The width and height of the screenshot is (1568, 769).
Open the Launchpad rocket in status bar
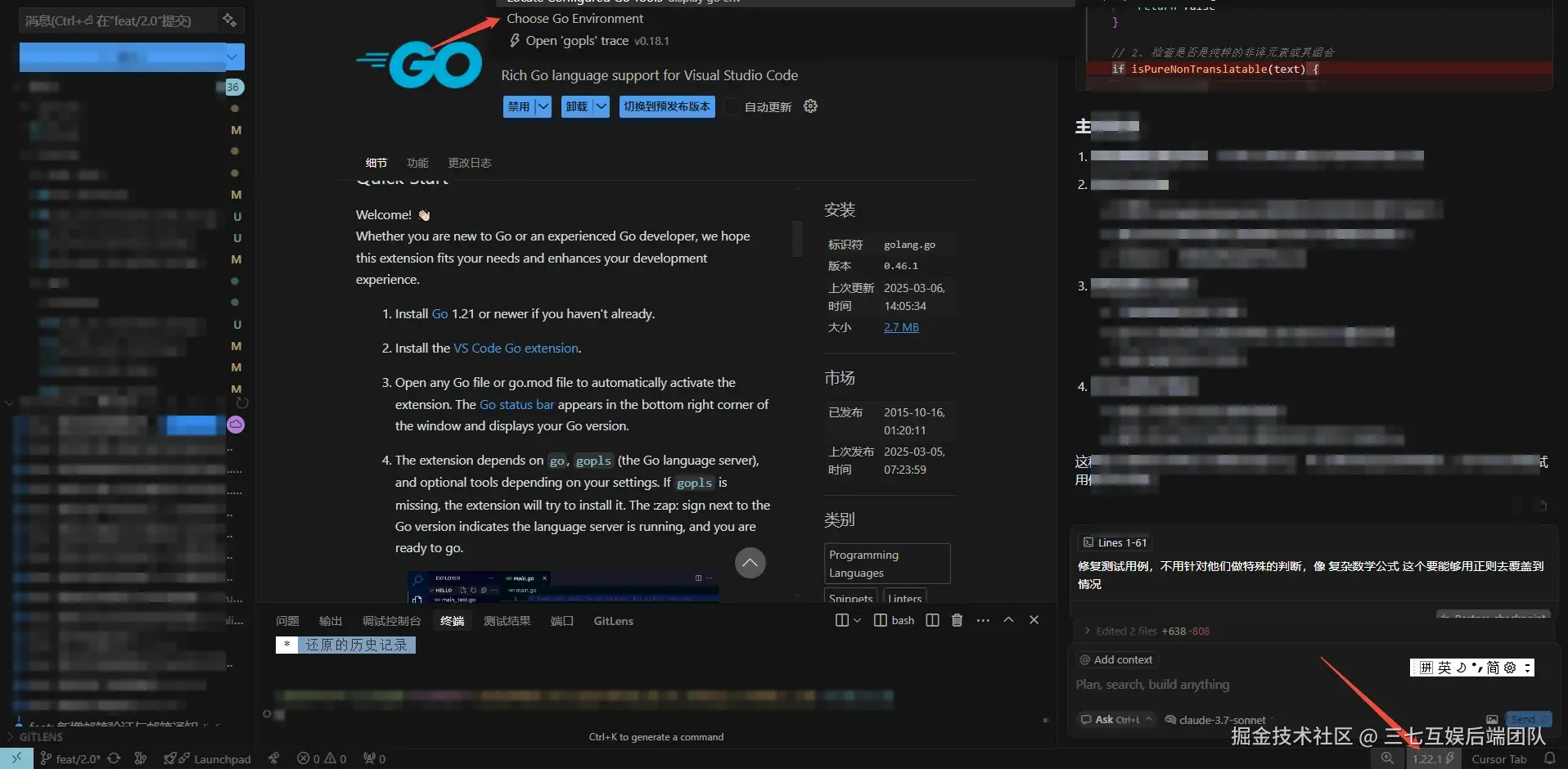click(x=207, y=758)
